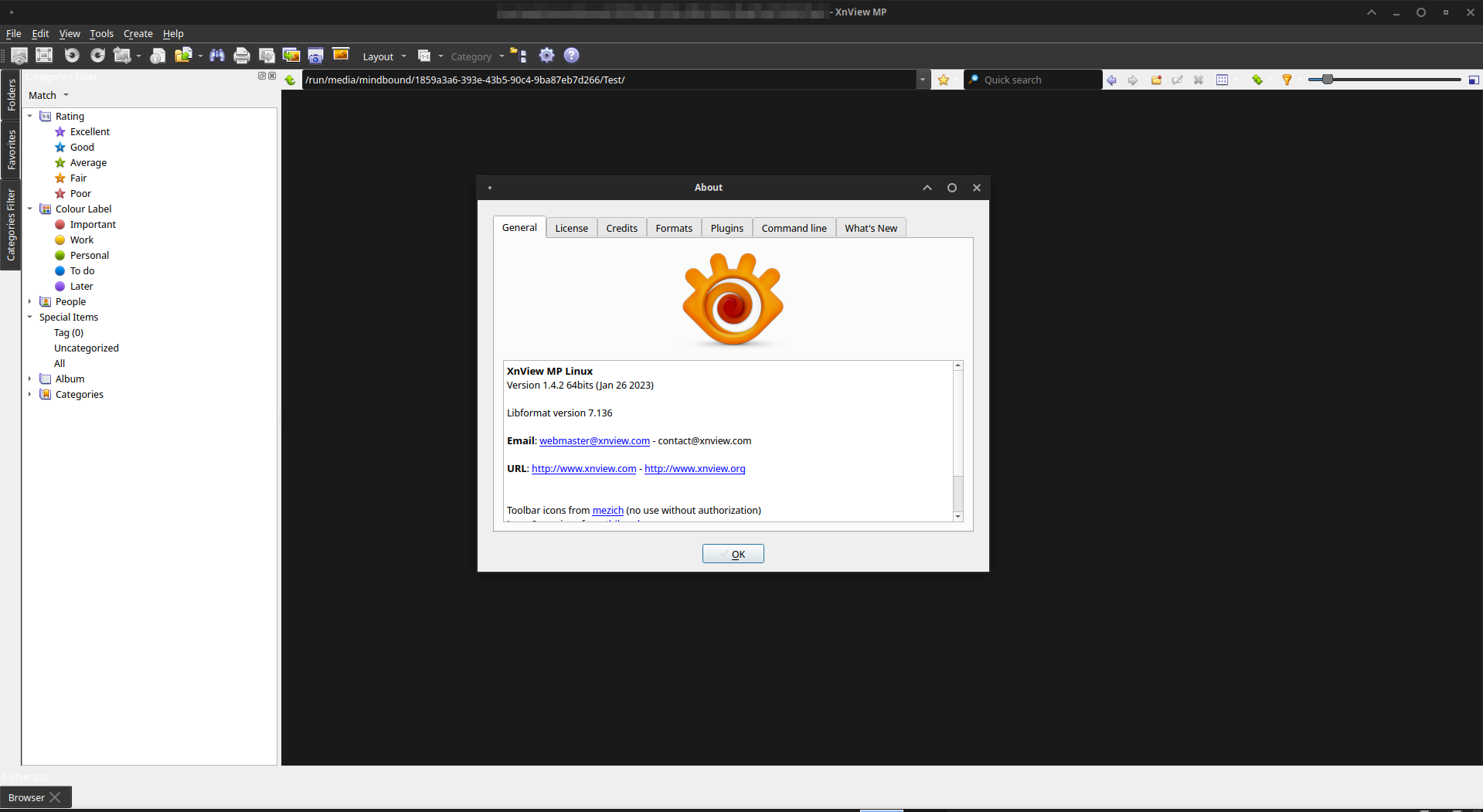Viewport: 1483px width, 812px height.
Task: Open the File menu
Action: [x=13, y=33]
